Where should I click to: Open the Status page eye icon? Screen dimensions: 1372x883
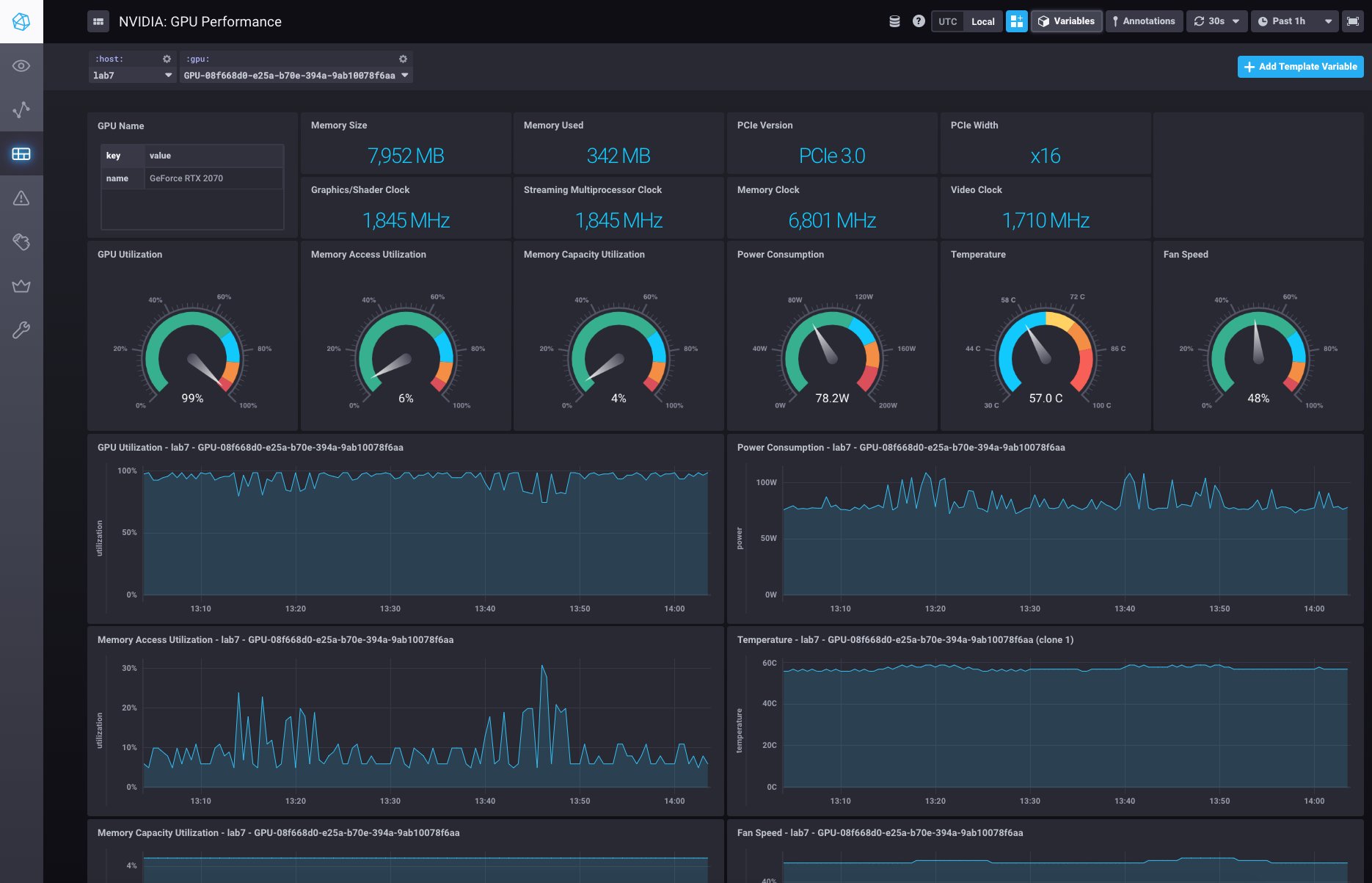coord(21,66)
